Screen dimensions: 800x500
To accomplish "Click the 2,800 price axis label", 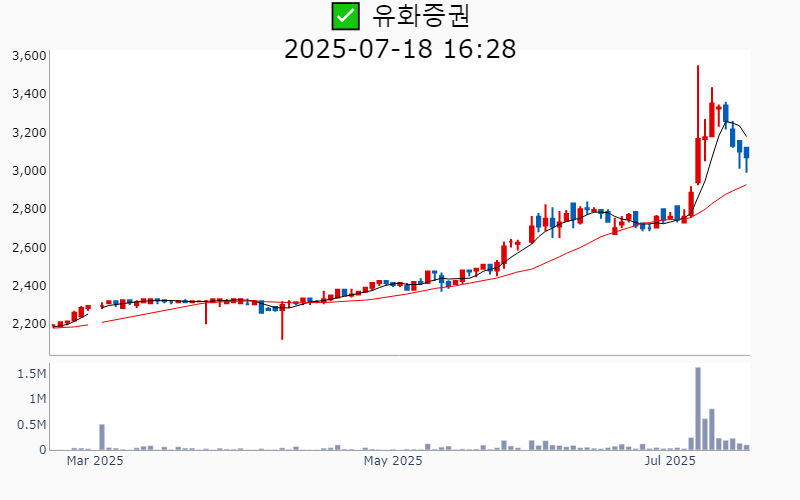I will click(29, 209).
